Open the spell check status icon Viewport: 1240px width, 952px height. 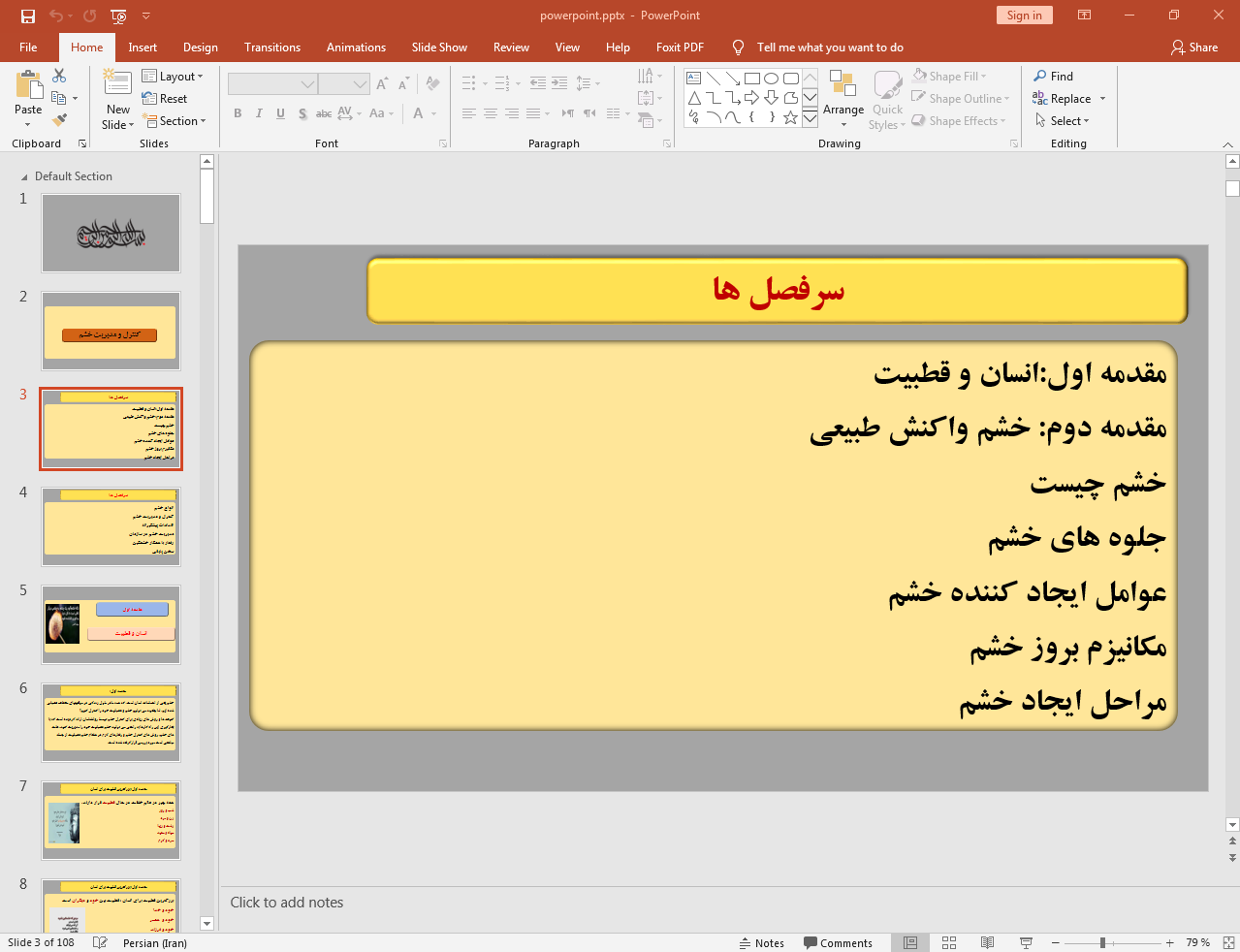pos(100,942)
